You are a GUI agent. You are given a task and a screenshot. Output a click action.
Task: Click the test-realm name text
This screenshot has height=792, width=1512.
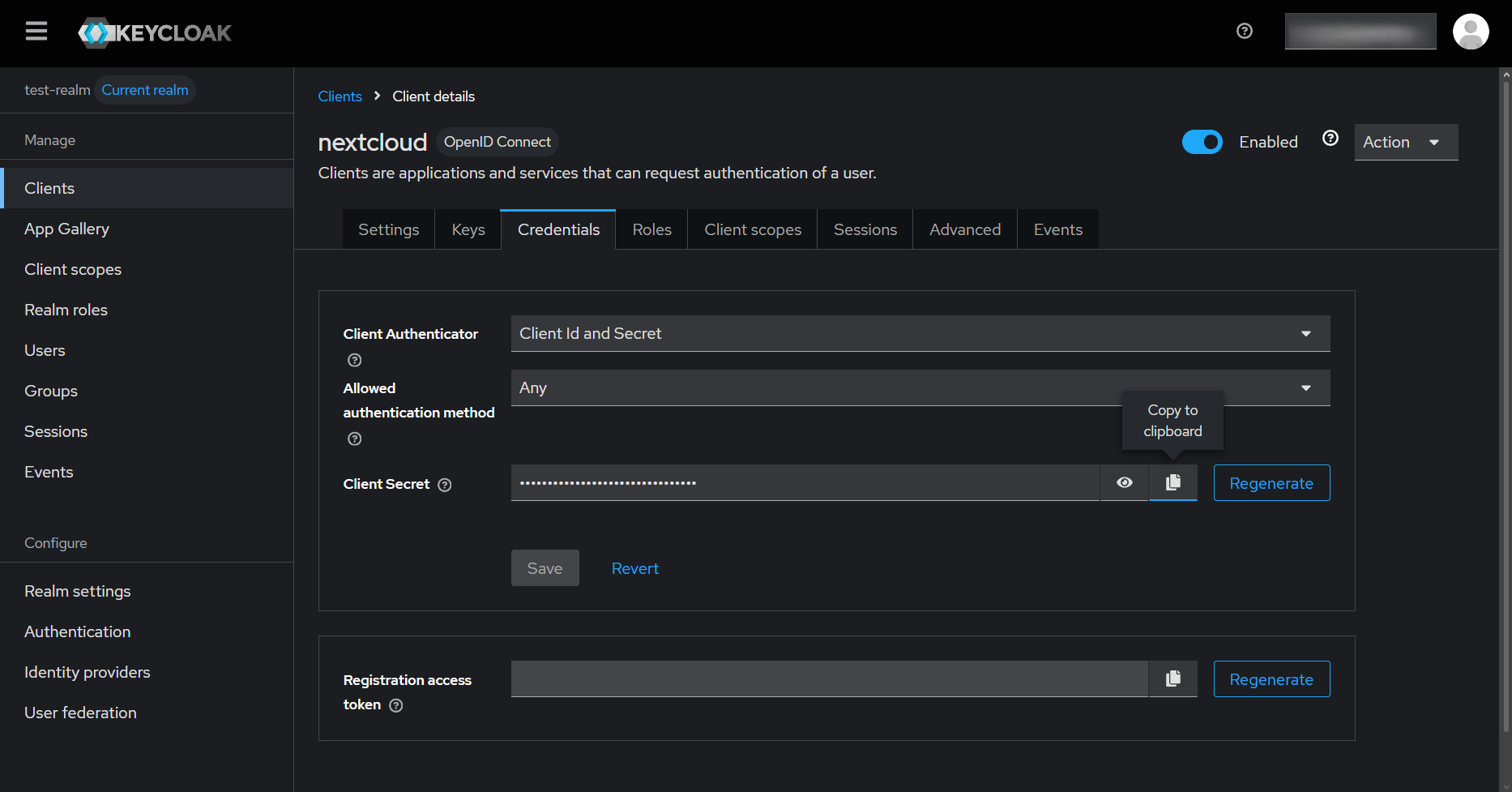(x=57, y=90)
